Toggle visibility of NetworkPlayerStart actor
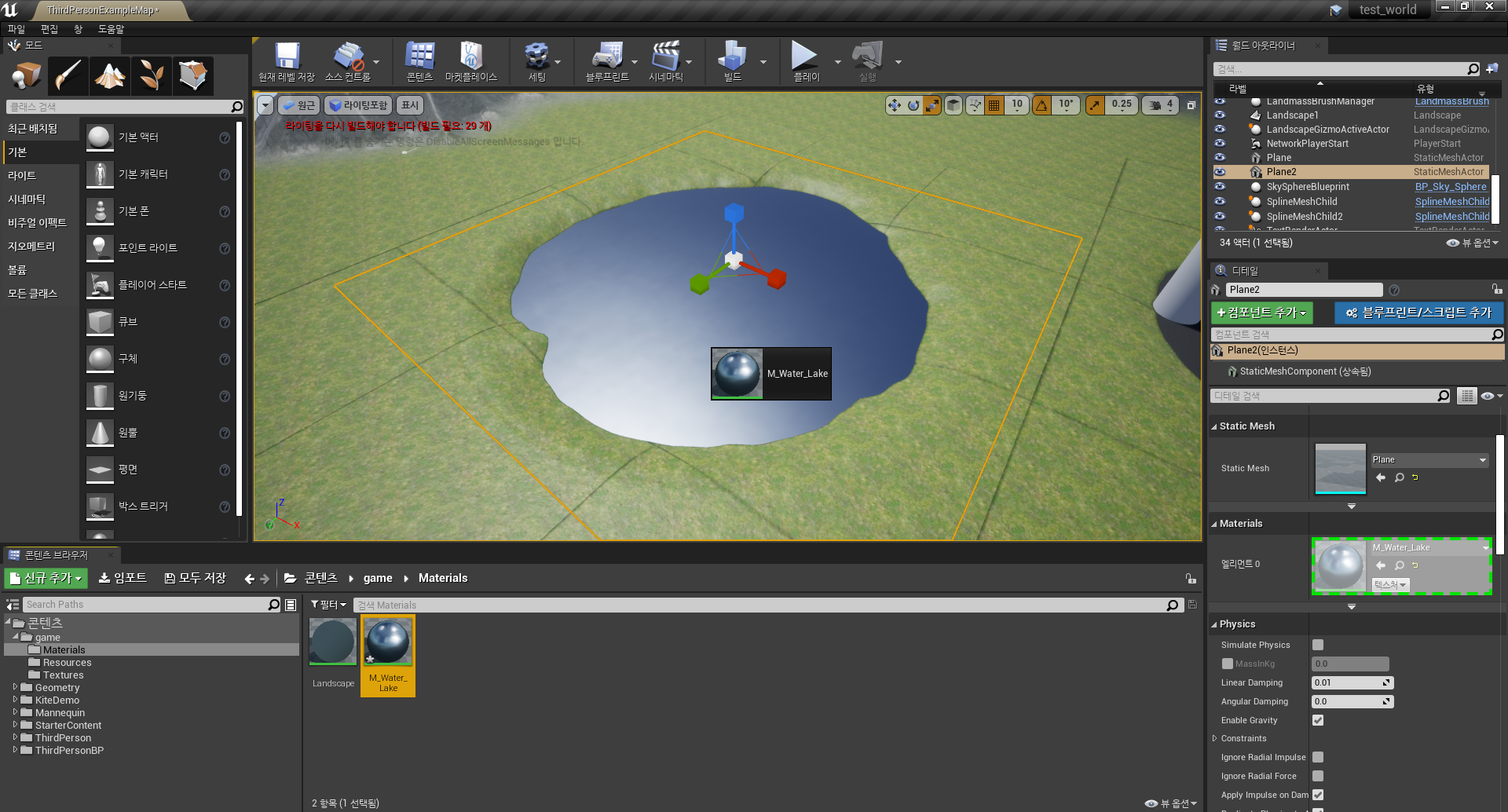Screen dimensions: 1508x812 pyautogui.click(x=1220, y=144)
